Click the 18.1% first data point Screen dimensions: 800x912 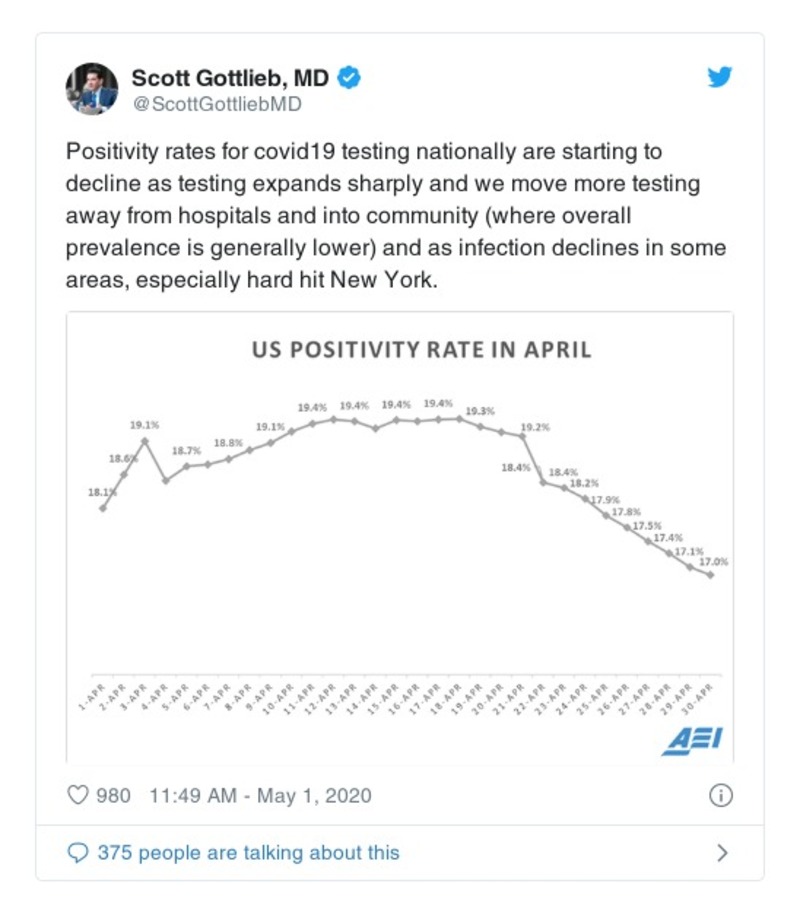tap(103, 508)
